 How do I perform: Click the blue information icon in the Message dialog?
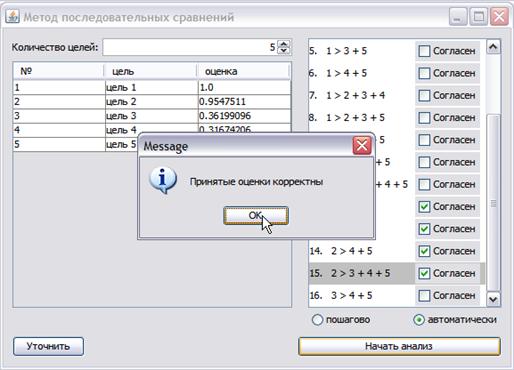(163, 180)
